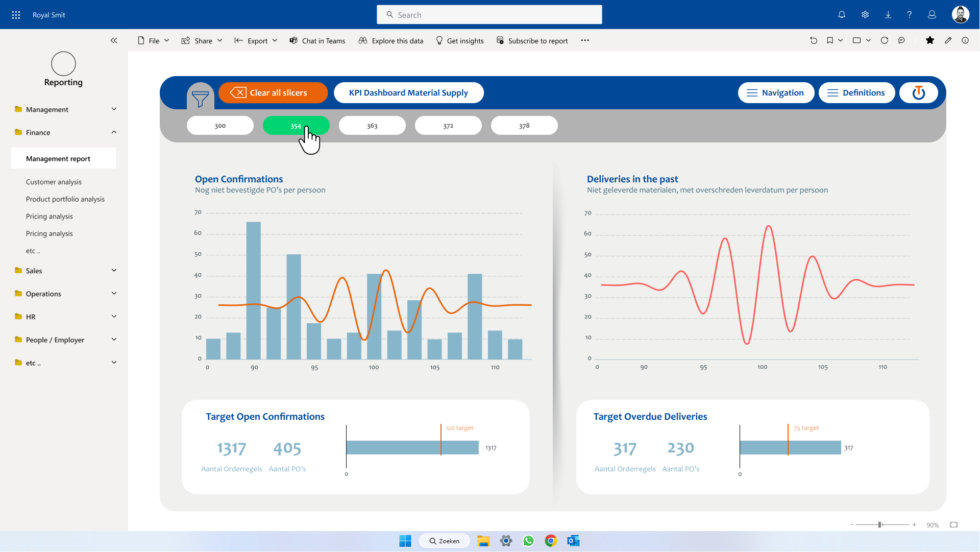Open Customer analysis report
The image size is (980, 552).
pos(54,182)
